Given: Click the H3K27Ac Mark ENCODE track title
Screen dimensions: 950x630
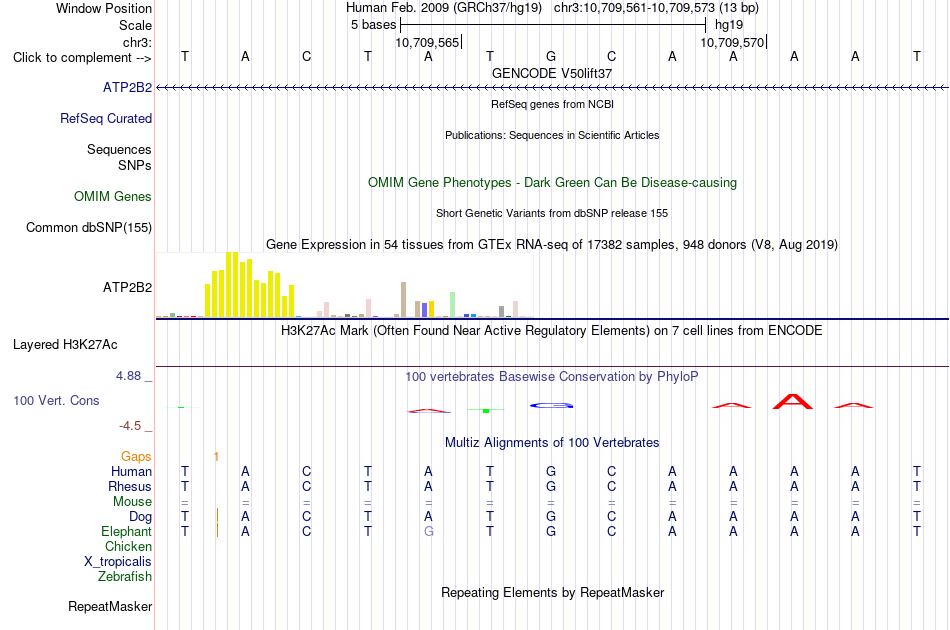Looking at the screenshot, I should pos(552,331).
